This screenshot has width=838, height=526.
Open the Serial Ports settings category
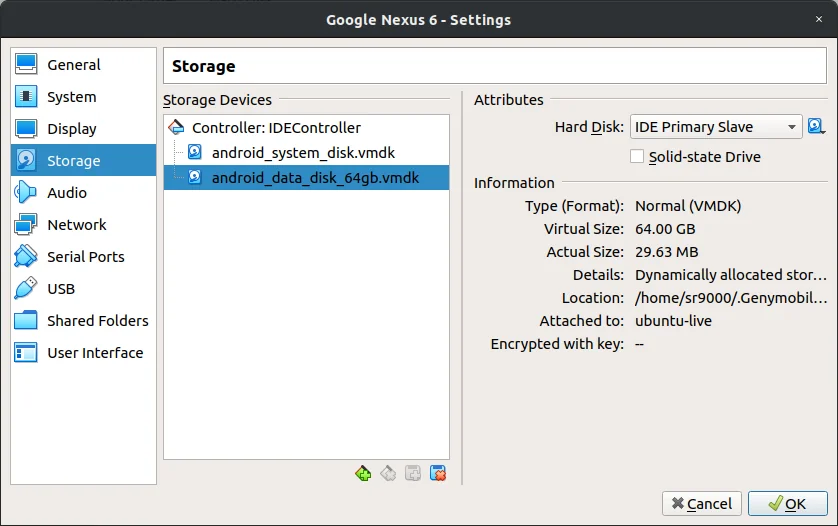point(83,257)
